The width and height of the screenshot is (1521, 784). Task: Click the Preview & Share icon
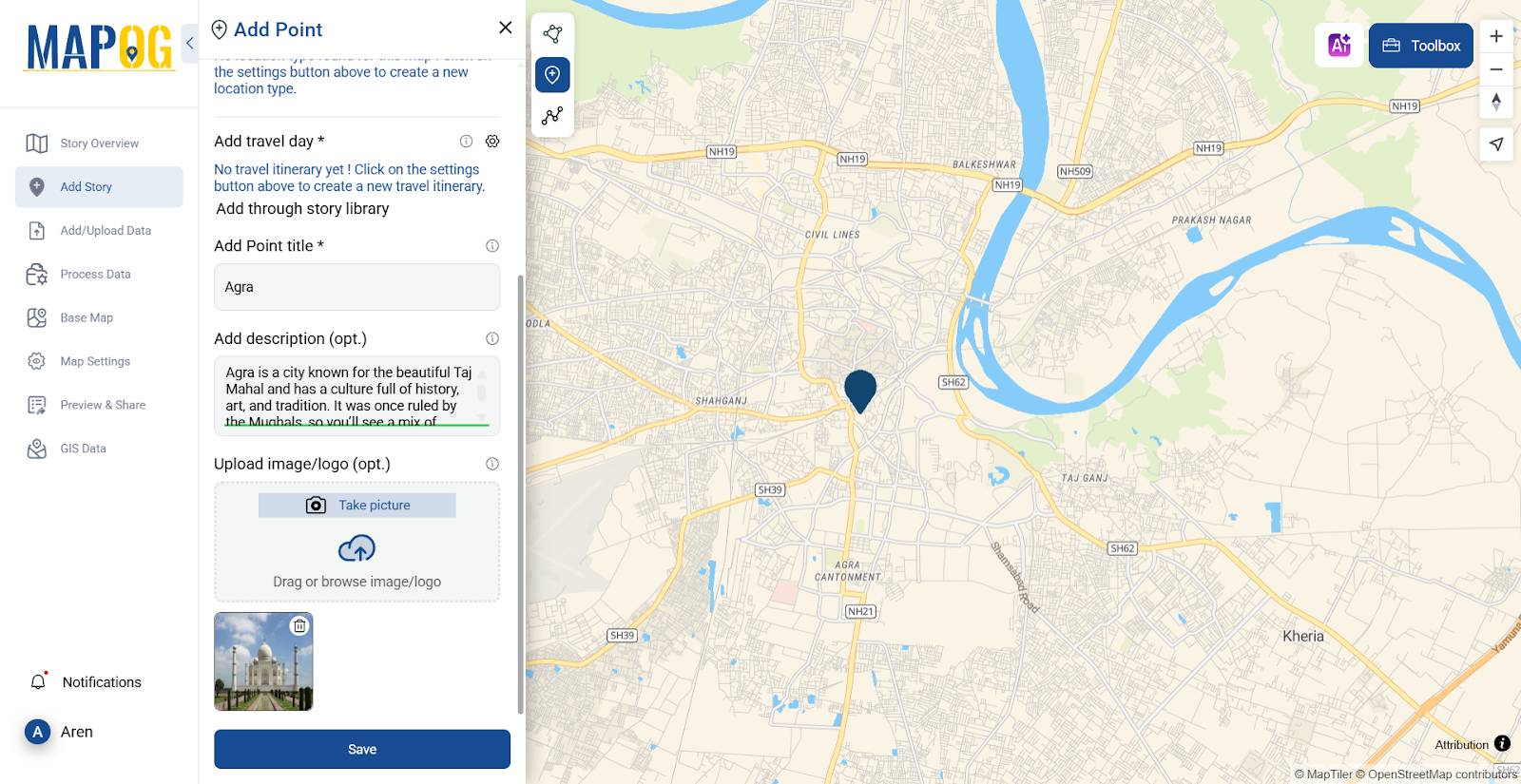(x=37, y=406)
